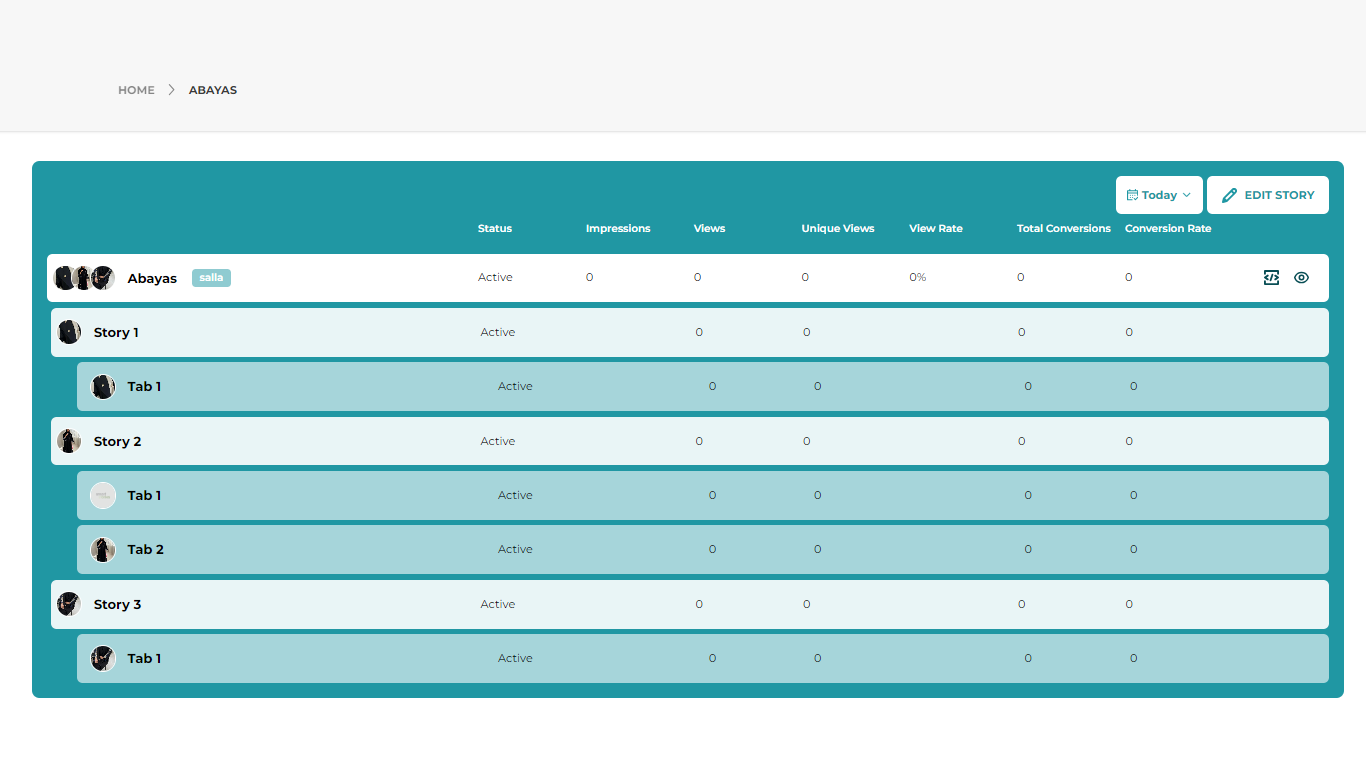Viewport: 1366px width, 768px height.
Task: Click the Abayas stacked avatar thumbnails
Action: (84, 278)
